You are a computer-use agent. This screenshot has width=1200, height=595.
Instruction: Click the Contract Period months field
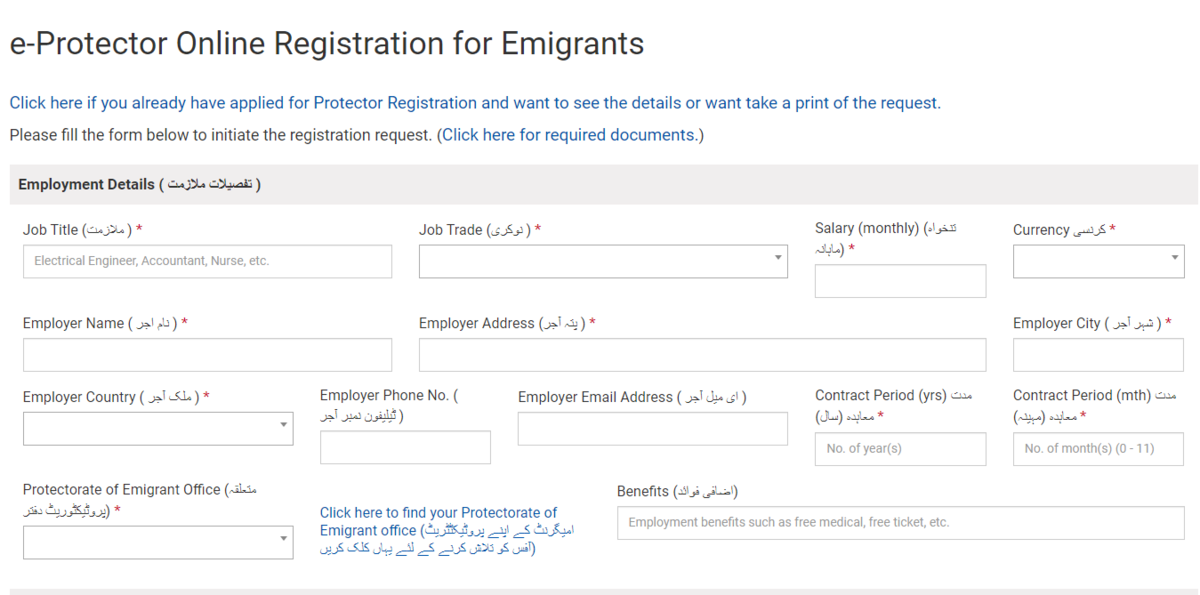click(x=1097, y=449)
